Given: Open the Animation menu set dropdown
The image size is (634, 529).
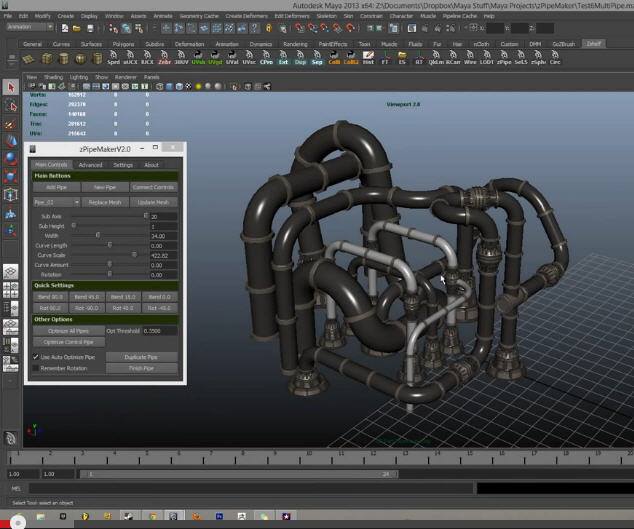Looking at the screenshot, I should click(30, 27).
